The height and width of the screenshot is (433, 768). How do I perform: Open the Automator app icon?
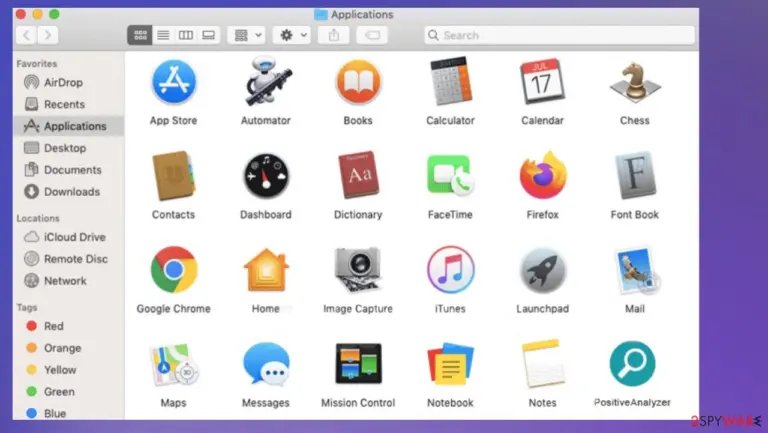point(266,82)
